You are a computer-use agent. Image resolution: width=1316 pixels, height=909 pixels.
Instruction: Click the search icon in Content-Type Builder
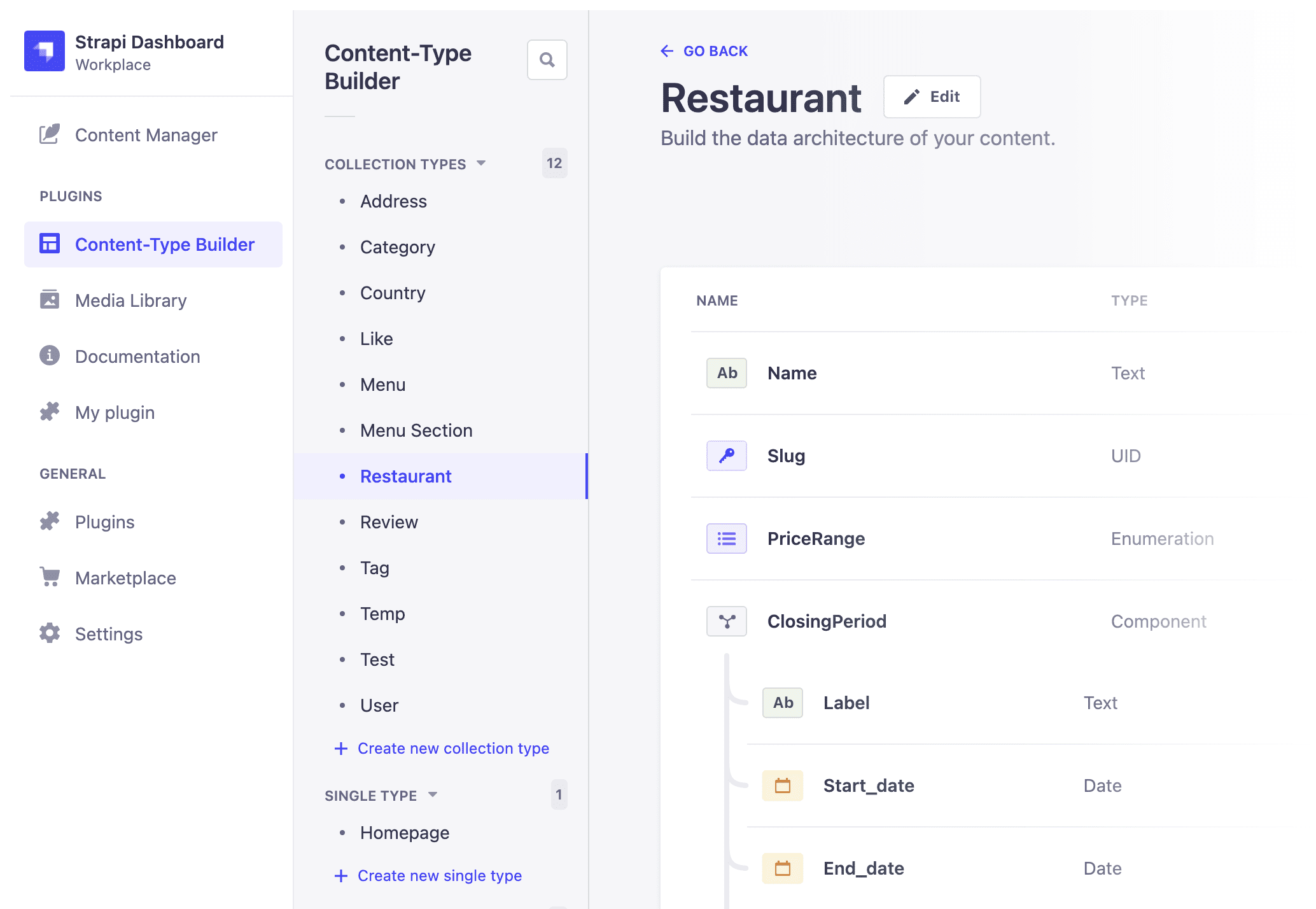click(x=547, y=60)
